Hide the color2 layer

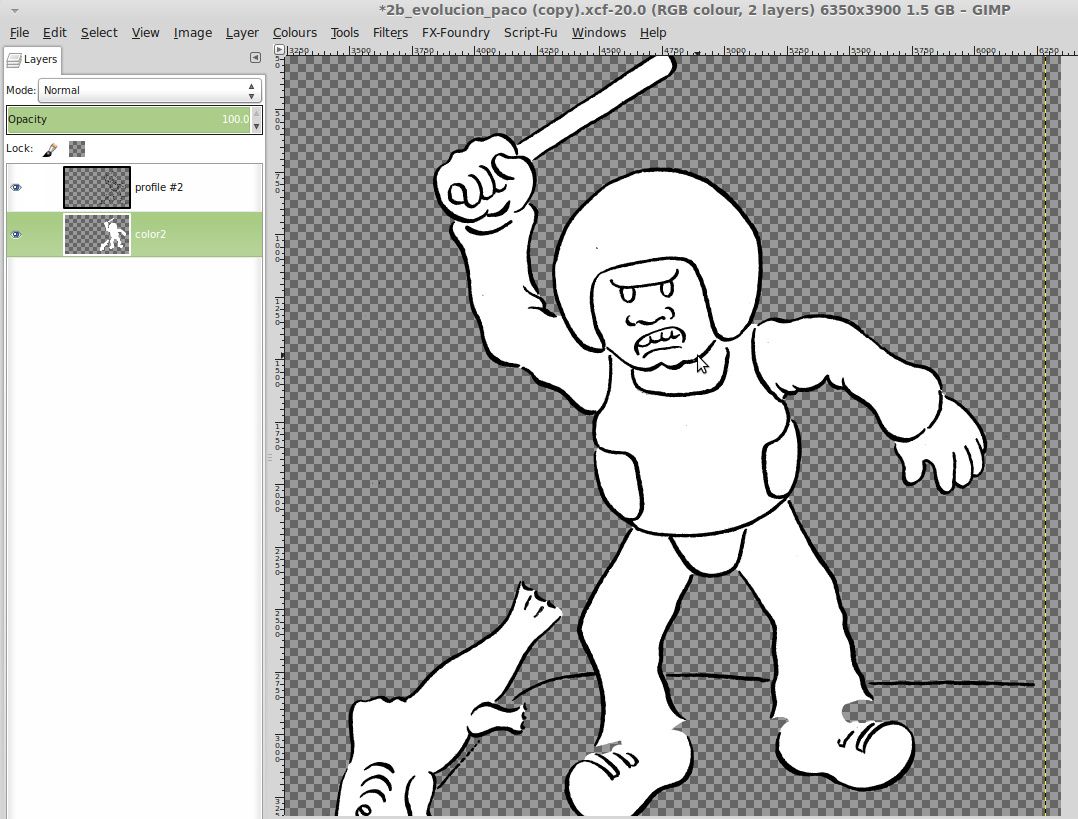coord(16,234)
